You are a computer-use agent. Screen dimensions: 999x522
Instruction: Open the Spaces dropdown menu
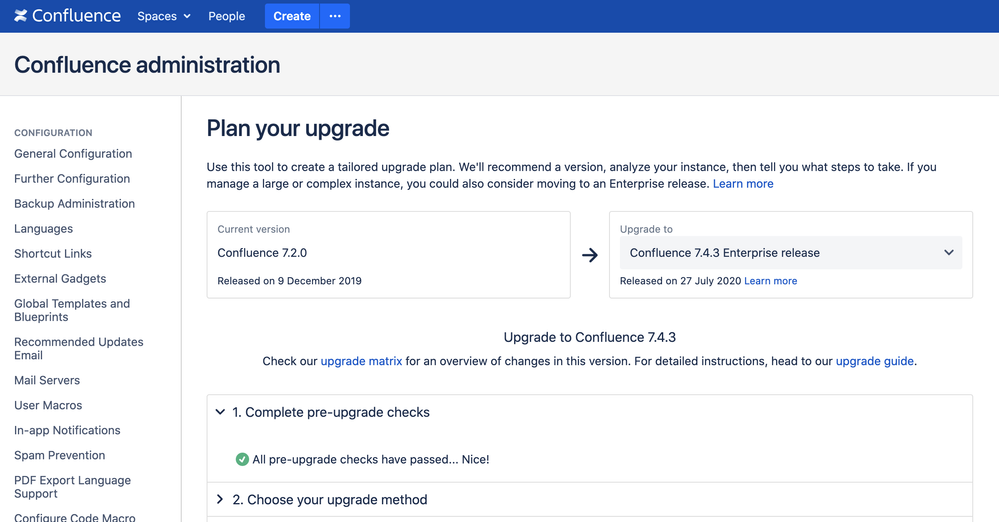click(x=164, y=16)
